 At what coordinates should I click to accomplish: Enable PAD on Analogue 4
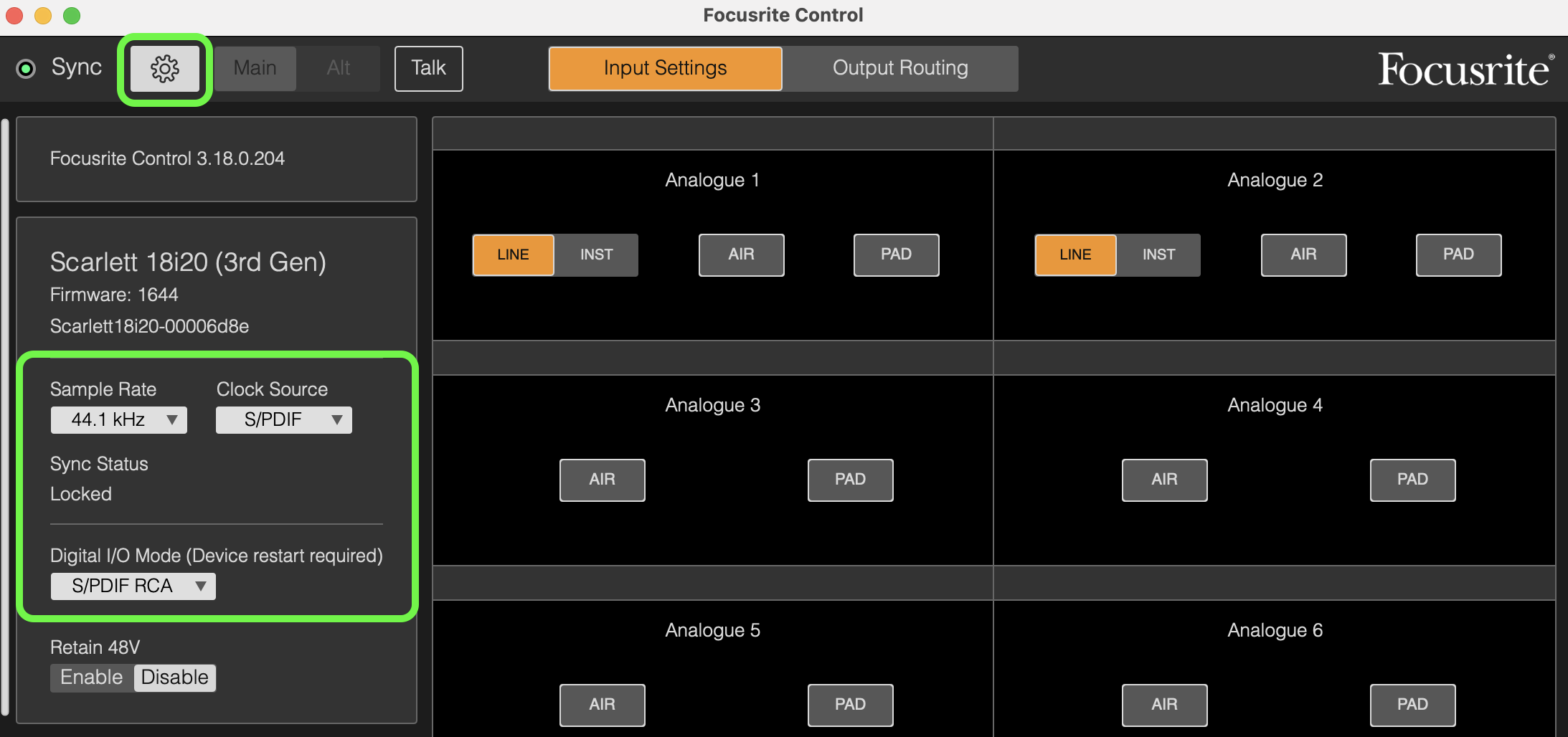1412,480
